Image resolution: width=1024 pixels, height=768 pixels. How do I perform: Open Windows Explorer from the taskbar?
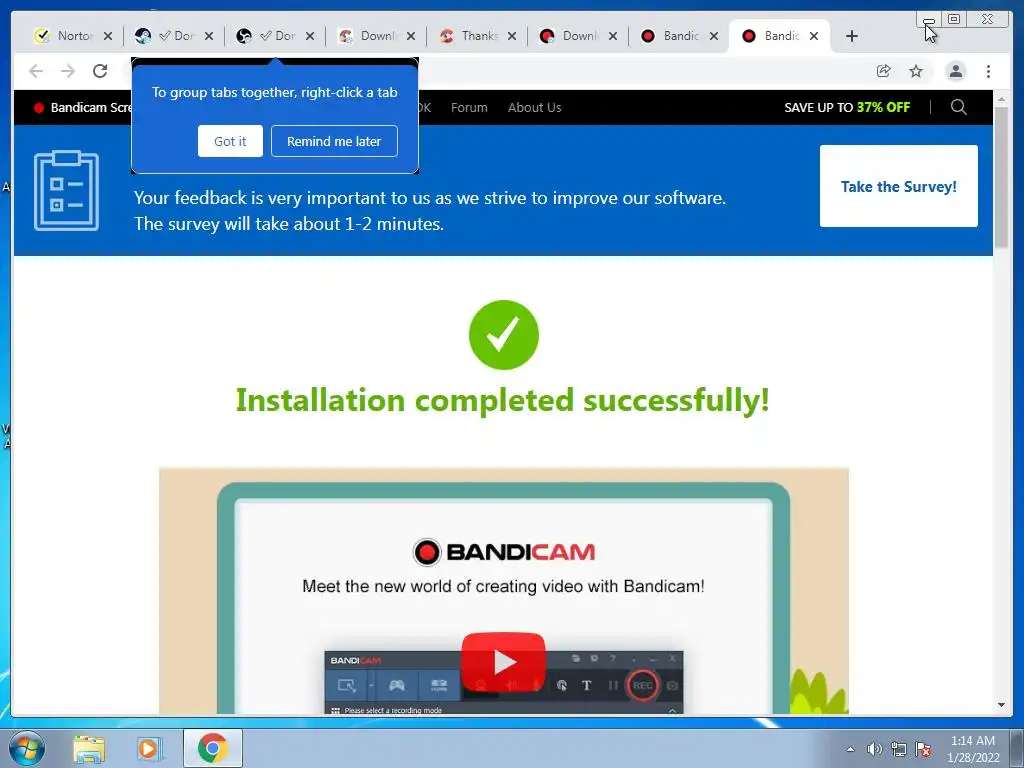(89, 749)
